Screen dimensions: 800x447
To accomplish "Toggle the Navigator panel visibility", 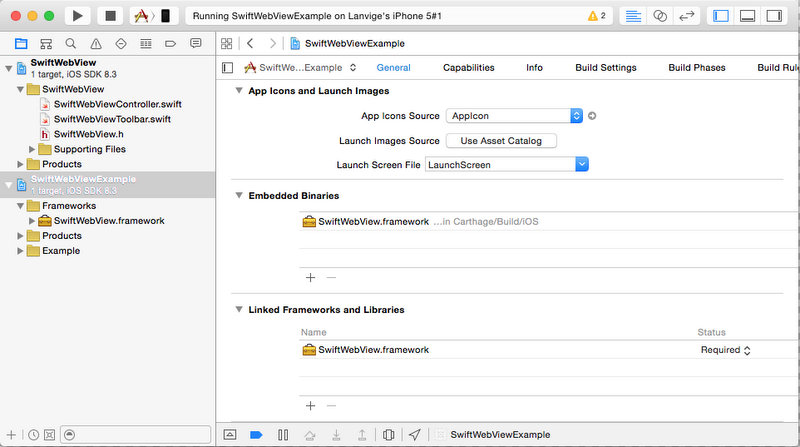I will pos(721,16).
